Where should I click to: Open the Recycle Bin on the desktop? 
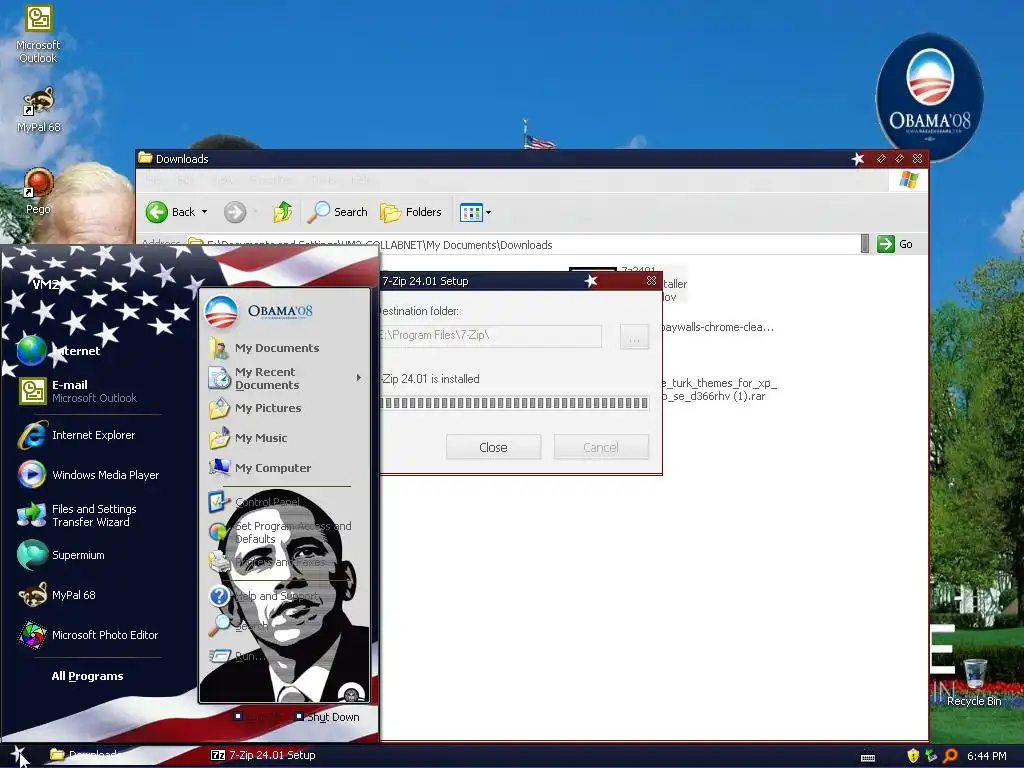tap(974, 683)
